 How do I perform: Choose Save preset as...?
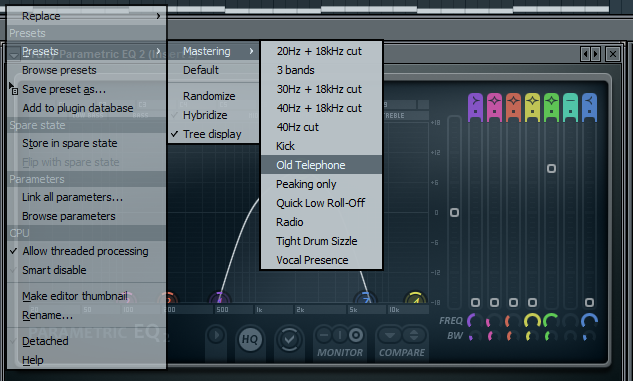86,89
